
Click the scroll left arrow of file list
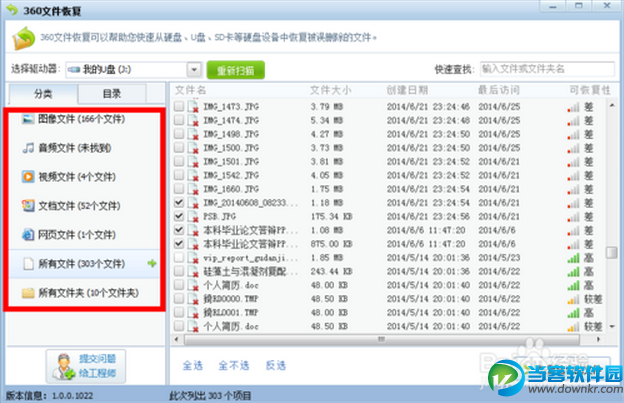click(176, 339)
